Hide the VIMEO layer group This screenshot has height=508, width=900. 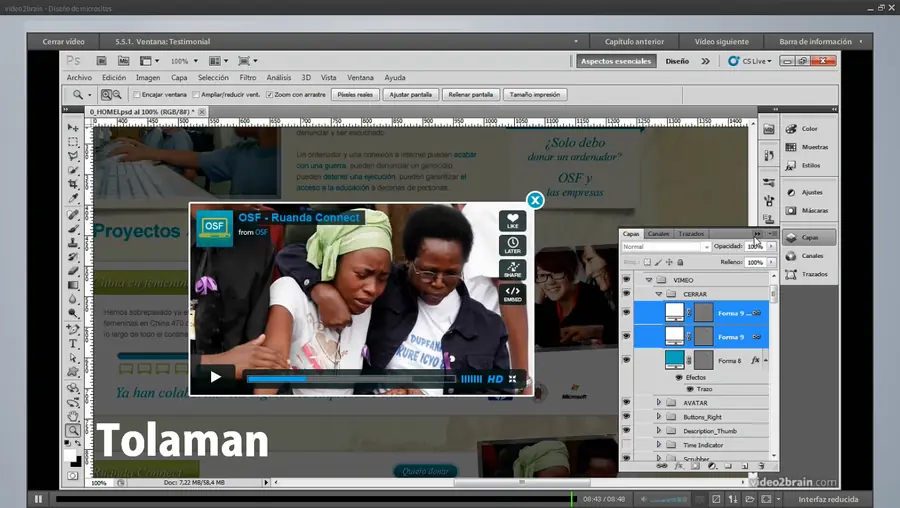click(627, 281)
